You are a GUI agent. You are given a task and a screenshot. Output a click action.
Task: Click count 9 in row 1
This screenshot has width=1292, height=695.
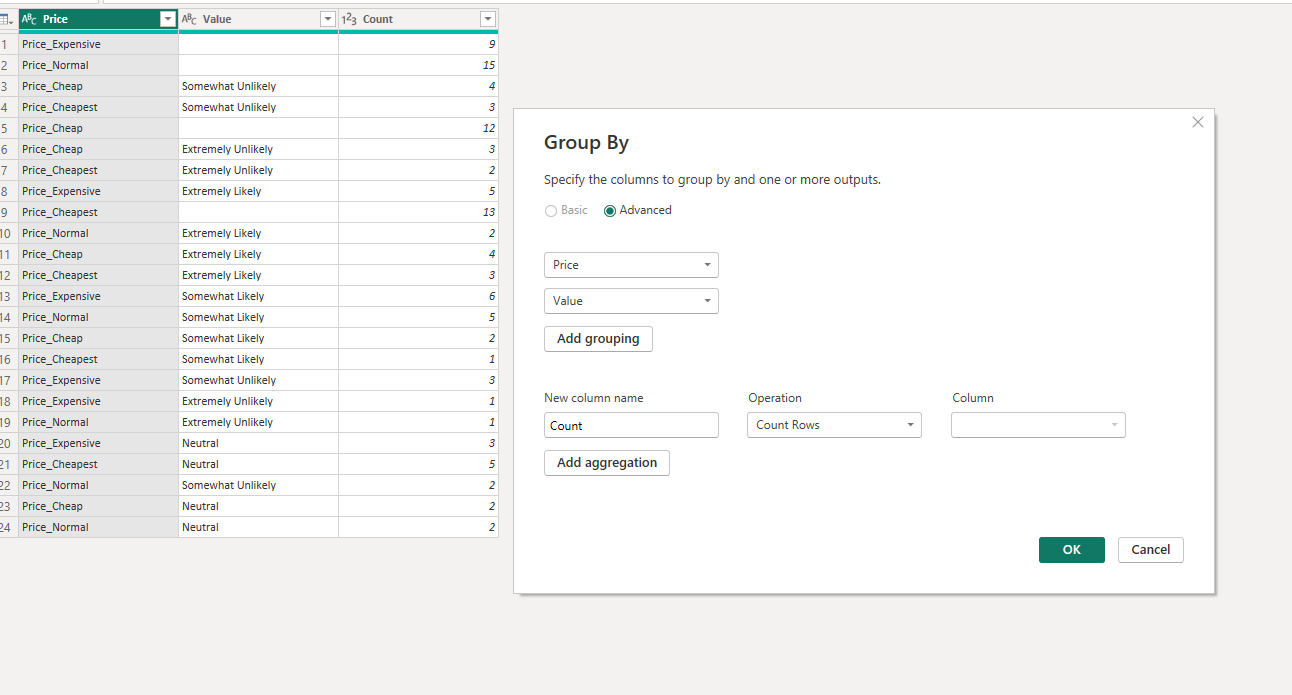click(x=418, y=44)
